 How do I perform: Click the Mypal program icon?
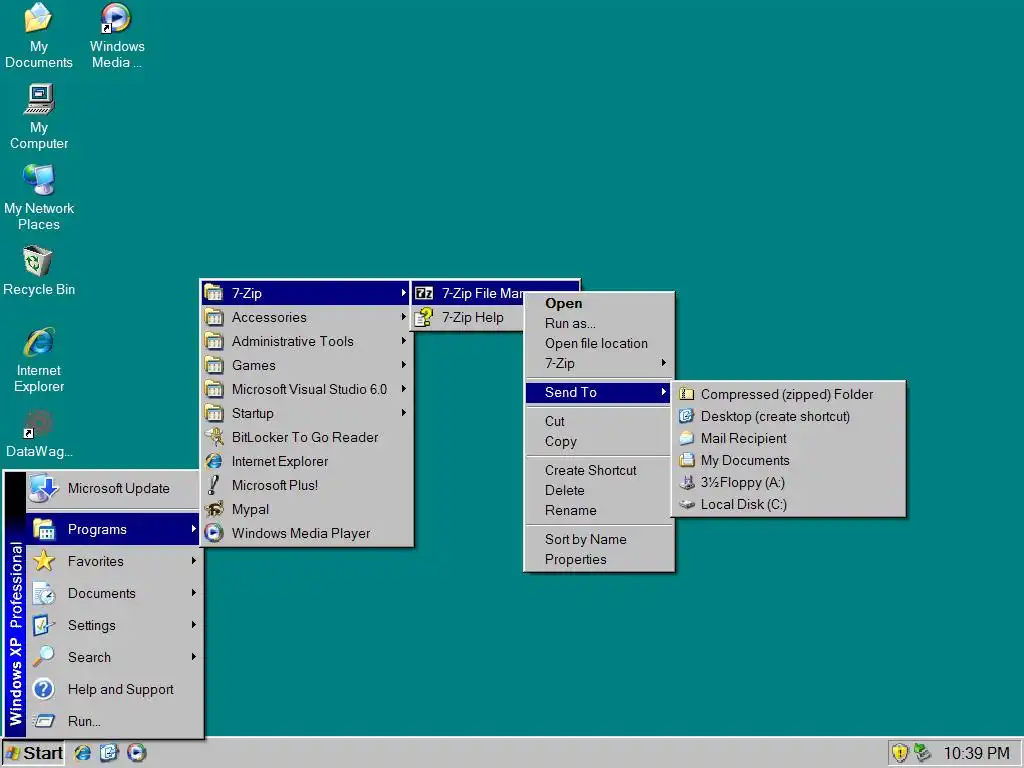click(214, 509)
